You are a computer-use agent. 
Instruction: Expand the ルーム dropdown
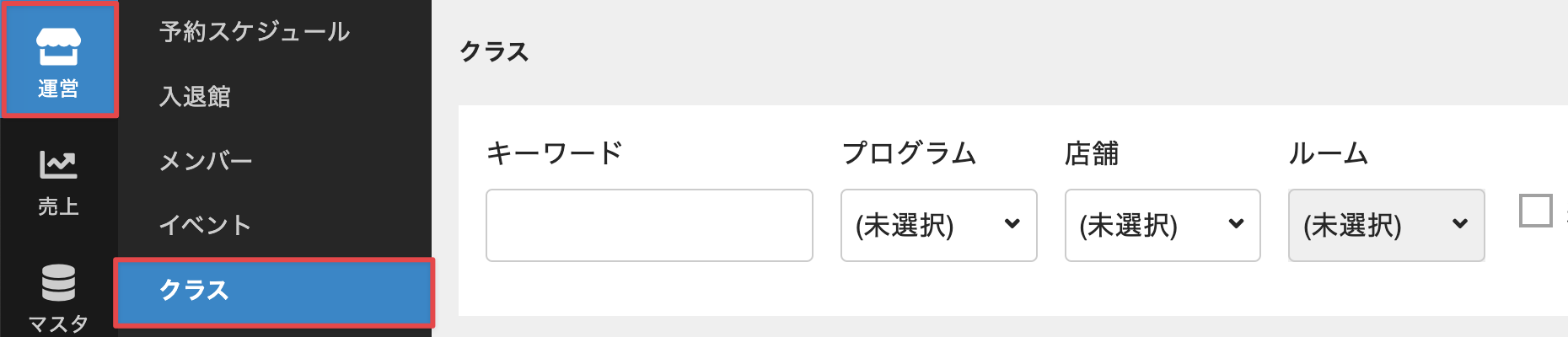click(1385, 225)
